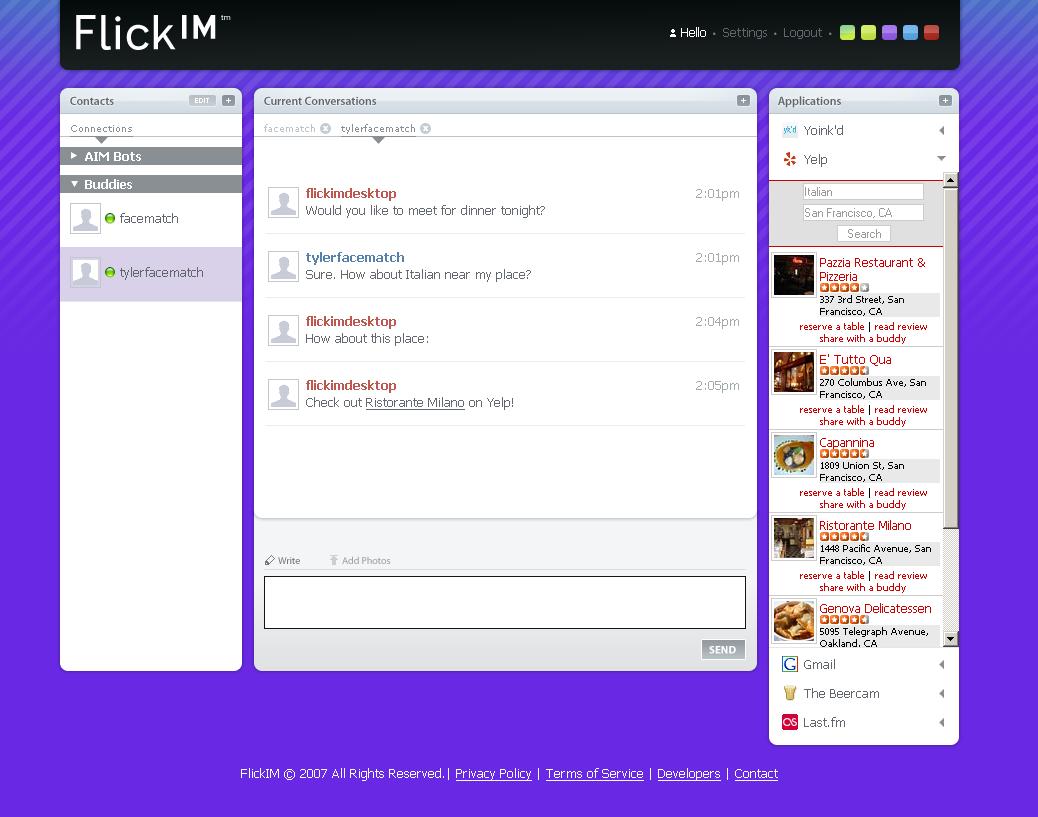Screen dimensions: 1038x817
Task: Open the Capannina listing
Action: pyautogui.click(x=846, y=442)
